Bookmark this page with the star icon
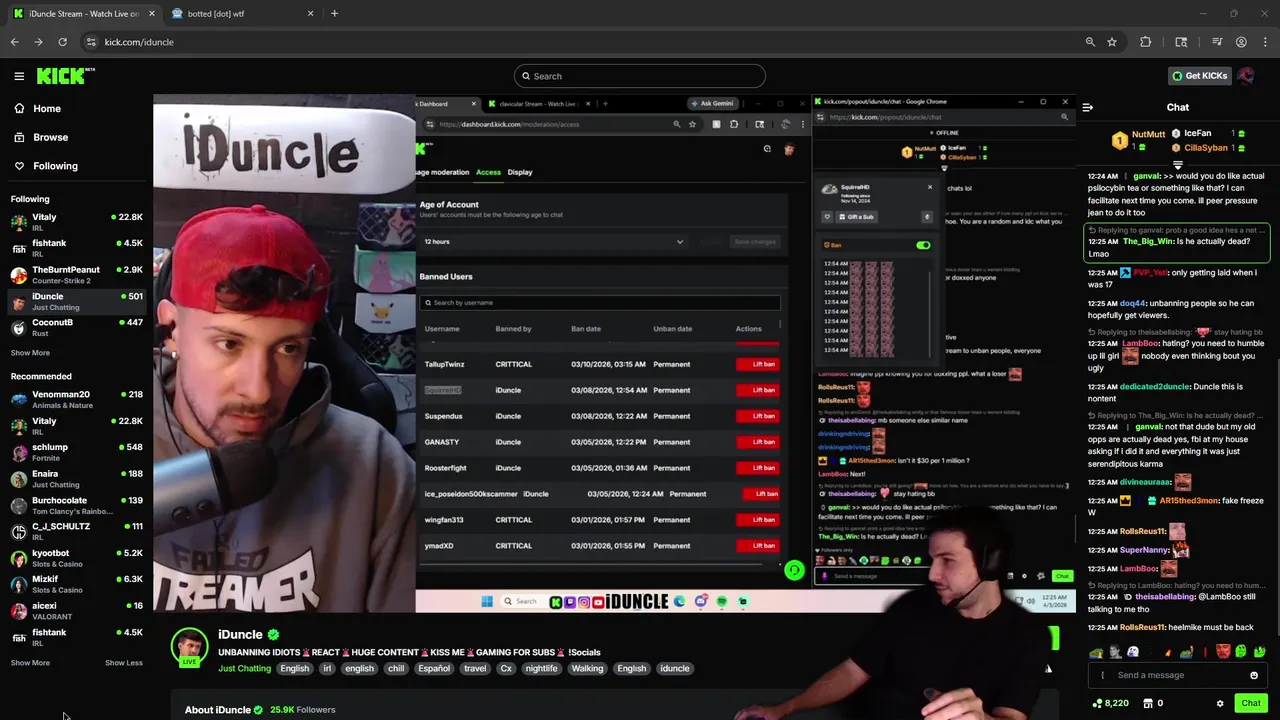 pos(1112,42)
